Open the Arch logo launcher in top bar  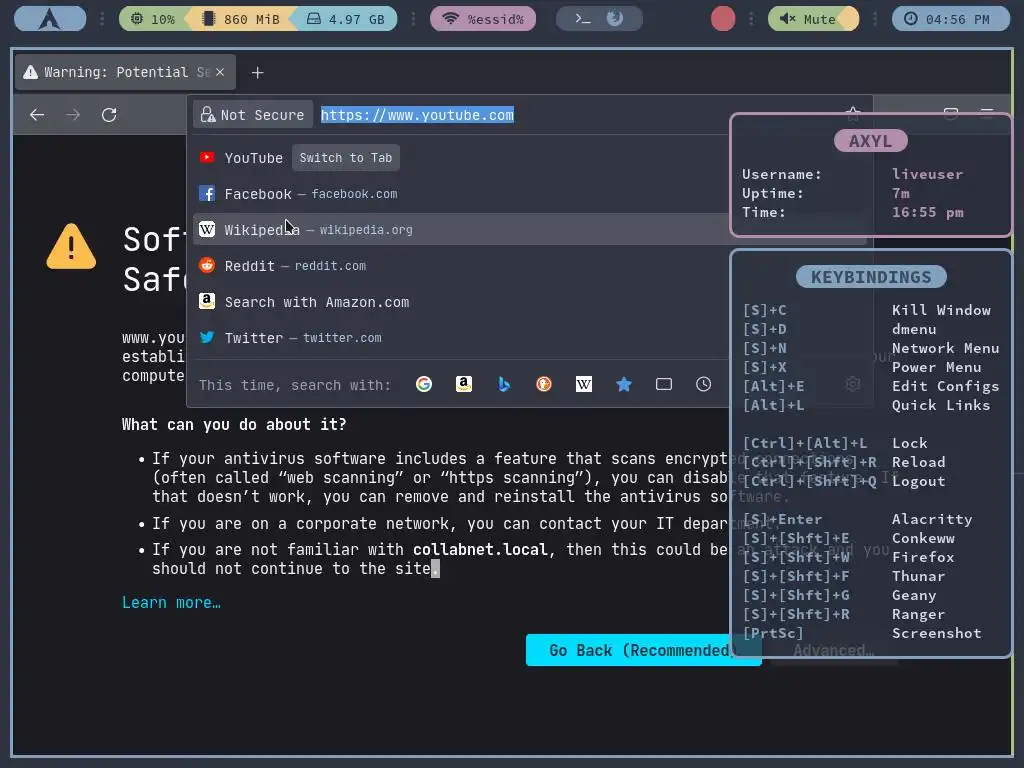pyautogui.click(x=50, y=19)
